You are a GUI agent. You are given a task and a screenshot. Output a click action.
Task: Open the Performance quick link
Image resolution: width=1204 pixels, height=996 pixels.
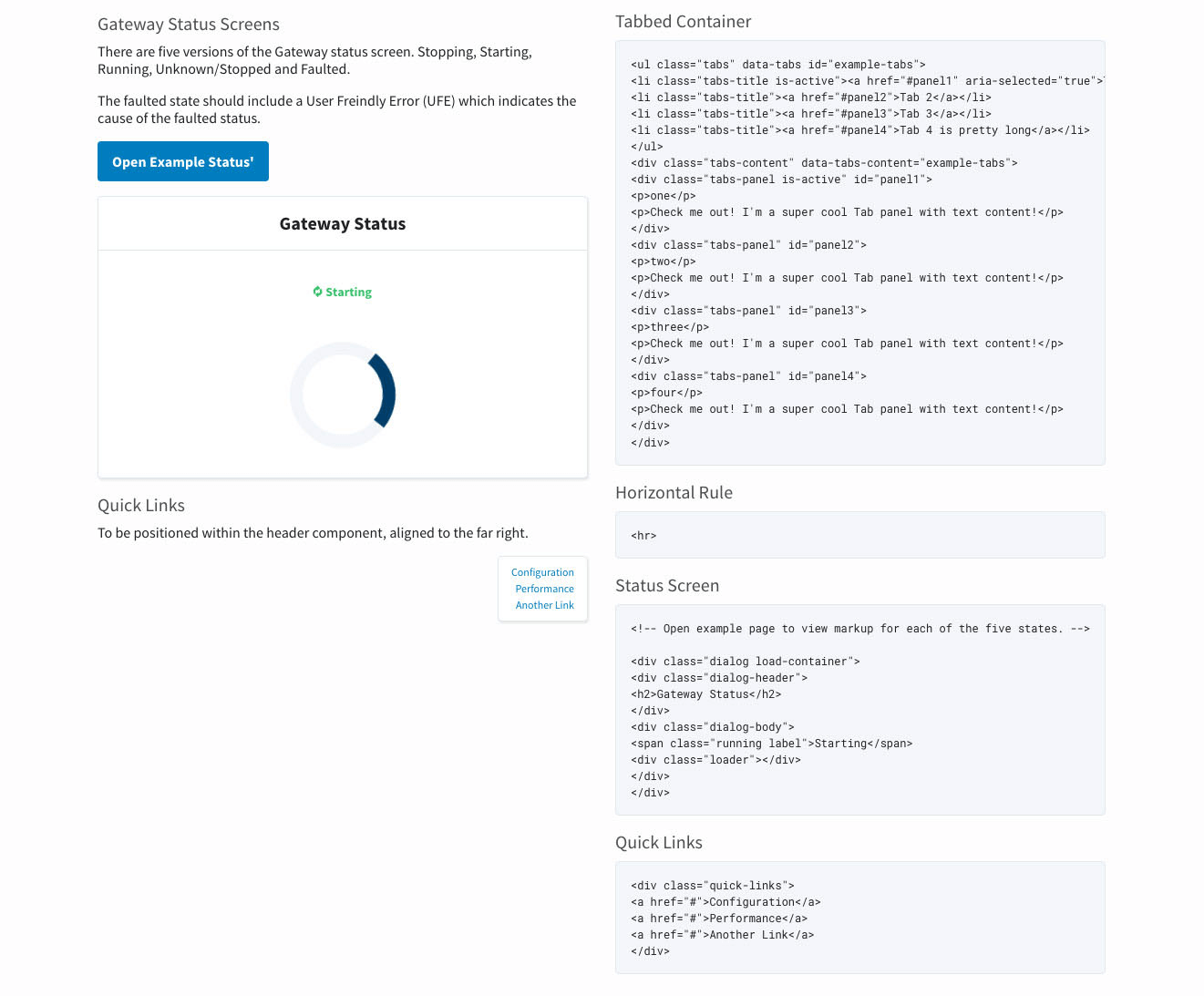(x=544, y=589)
